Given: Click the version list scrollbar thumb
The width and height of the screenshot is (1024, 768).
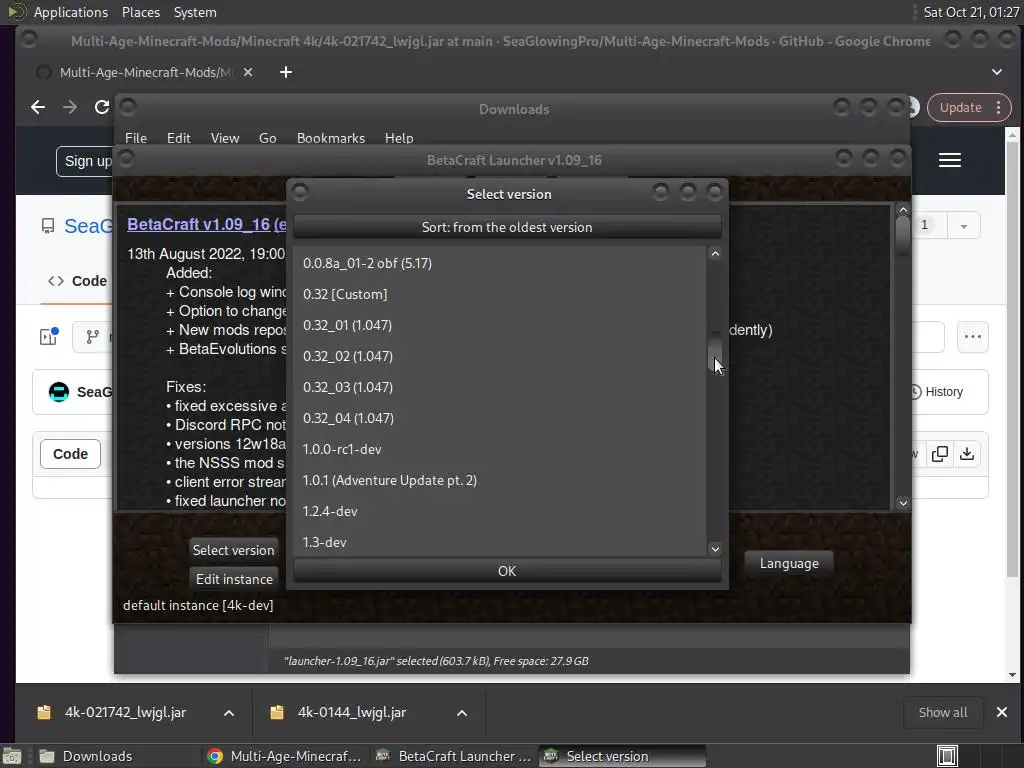Looking at the screenshot, I should (x=715, y=351).
